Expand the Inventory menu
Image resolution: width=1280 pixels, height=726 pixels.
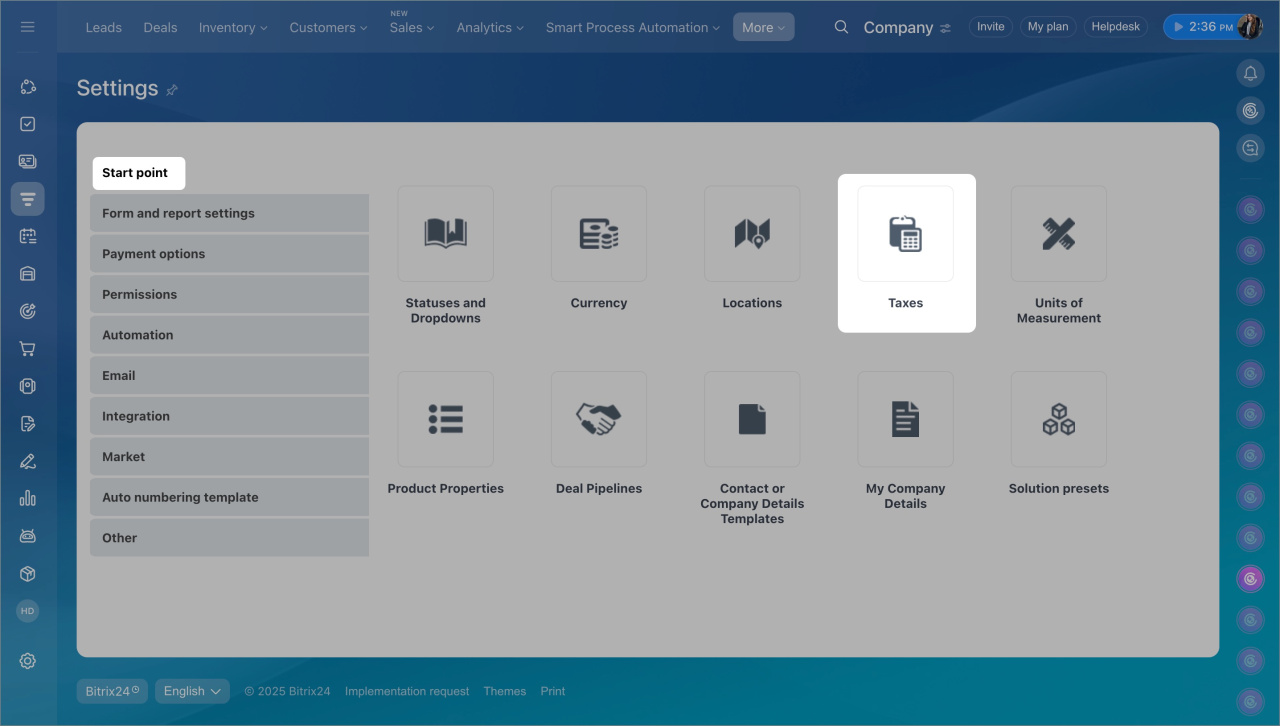point(233,27)
